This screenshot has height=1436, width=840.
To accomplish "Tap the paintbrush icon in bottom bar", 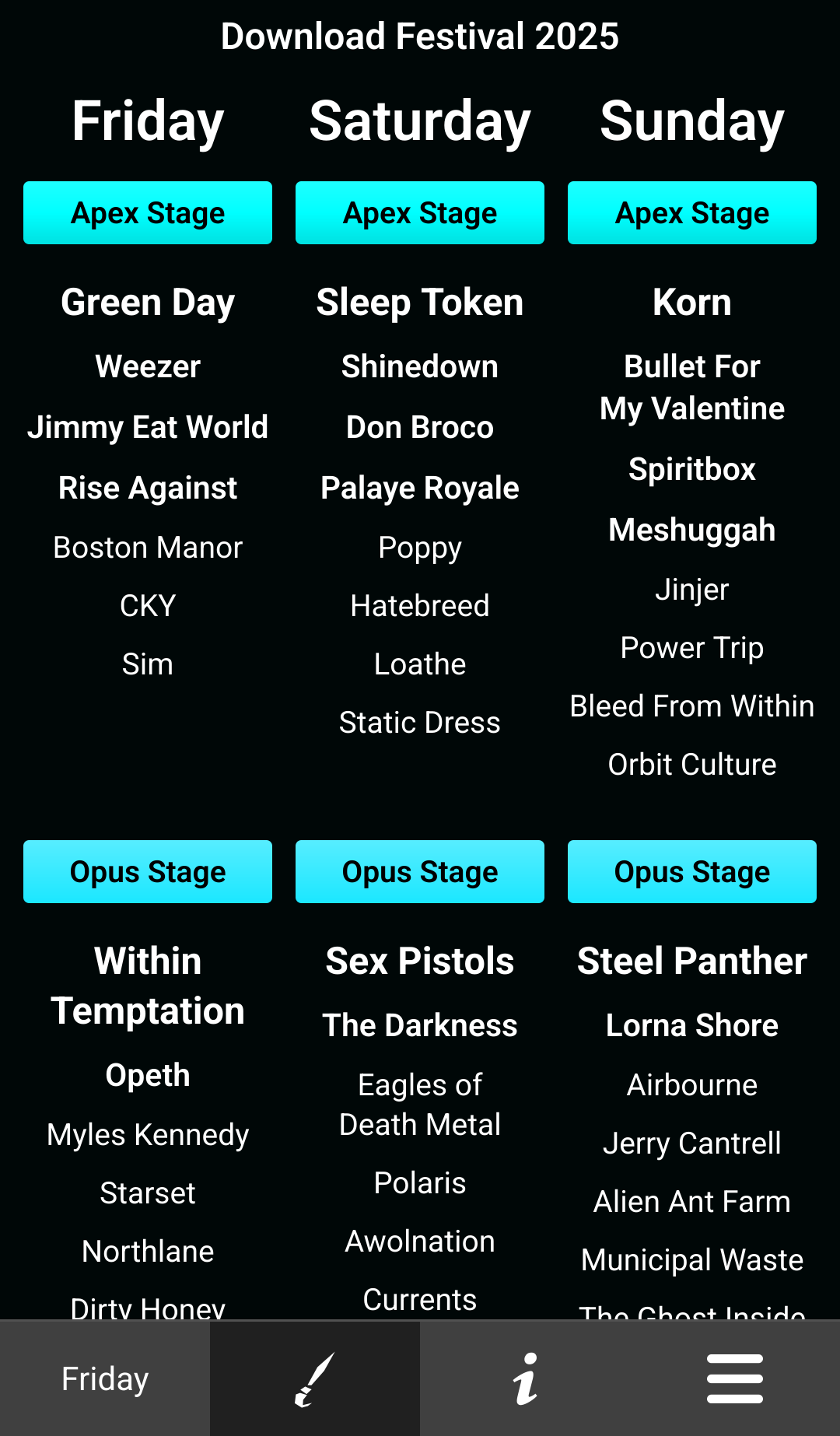I will pyautogui.click(x=315, y=1378).
